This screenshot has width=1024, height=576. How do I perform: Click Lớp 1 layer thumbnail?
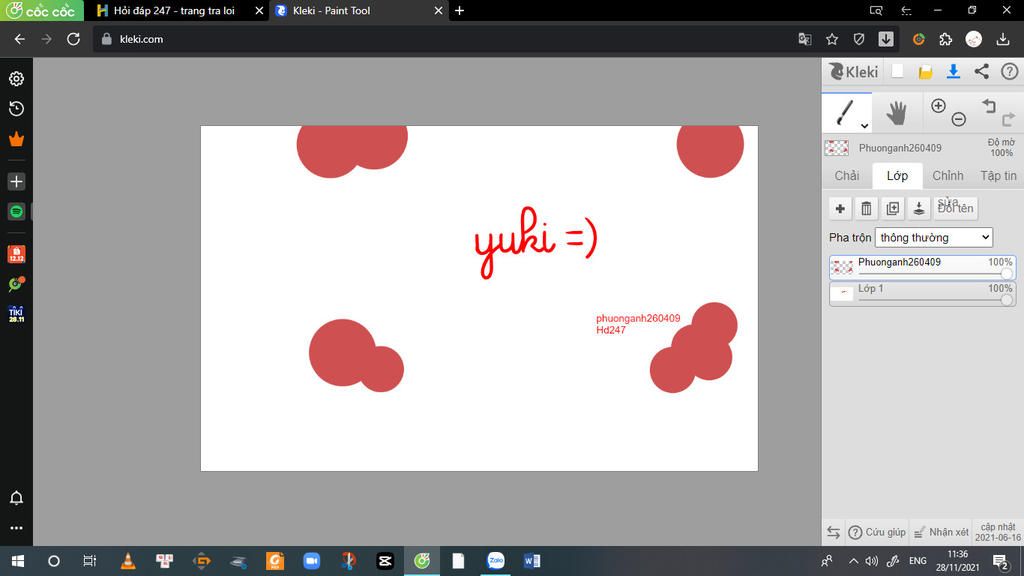click(x=842, y=293)
